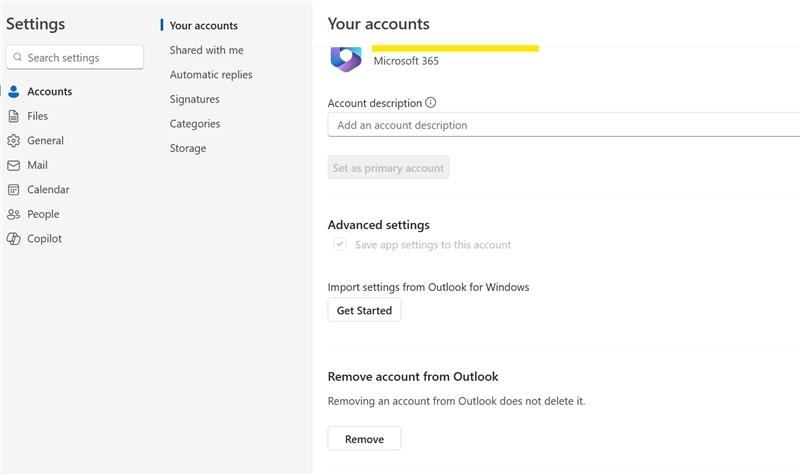Click Import settings from Outlook for Windows text

429,287
